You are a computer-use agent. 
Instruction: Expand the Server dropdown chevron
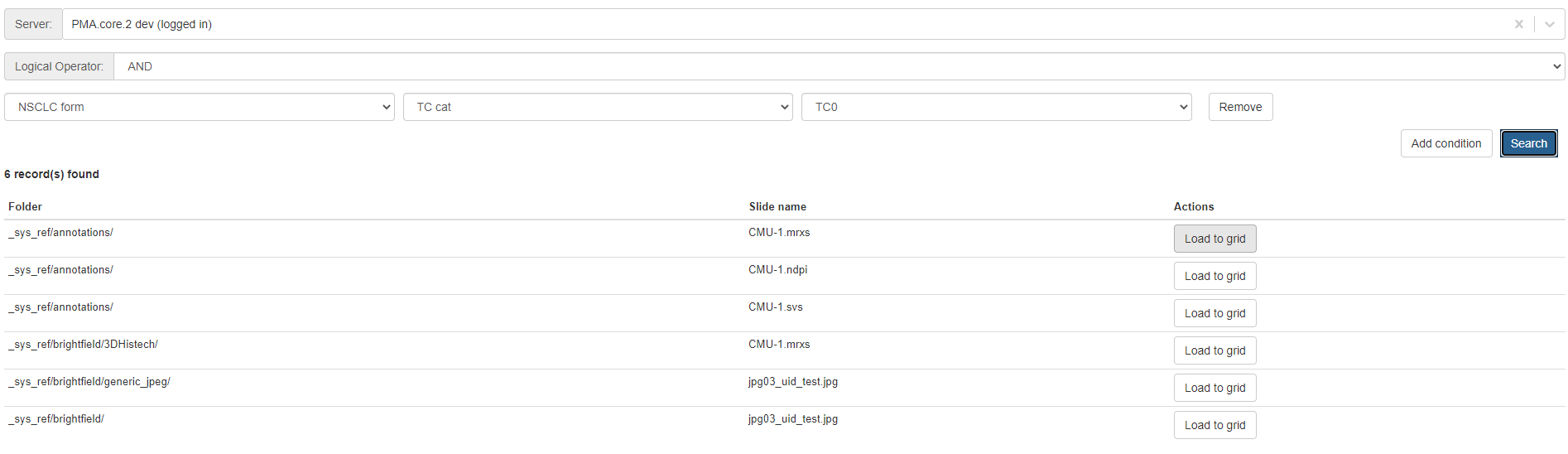coord(1549,24)
